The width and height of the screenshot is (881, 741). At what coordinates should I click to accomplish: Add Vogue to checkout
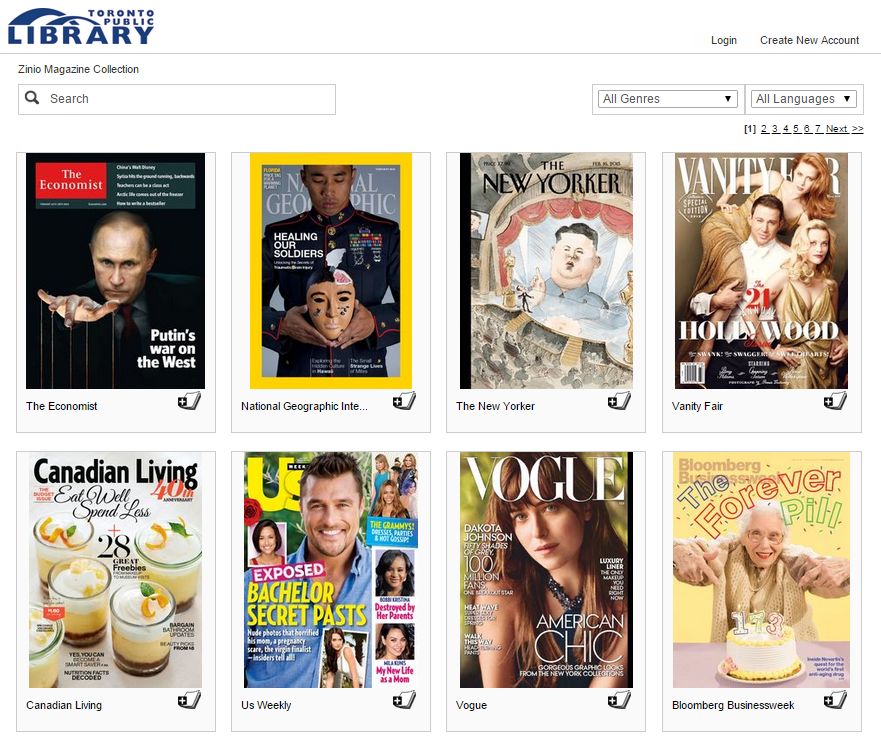click(x=620, y=699)
